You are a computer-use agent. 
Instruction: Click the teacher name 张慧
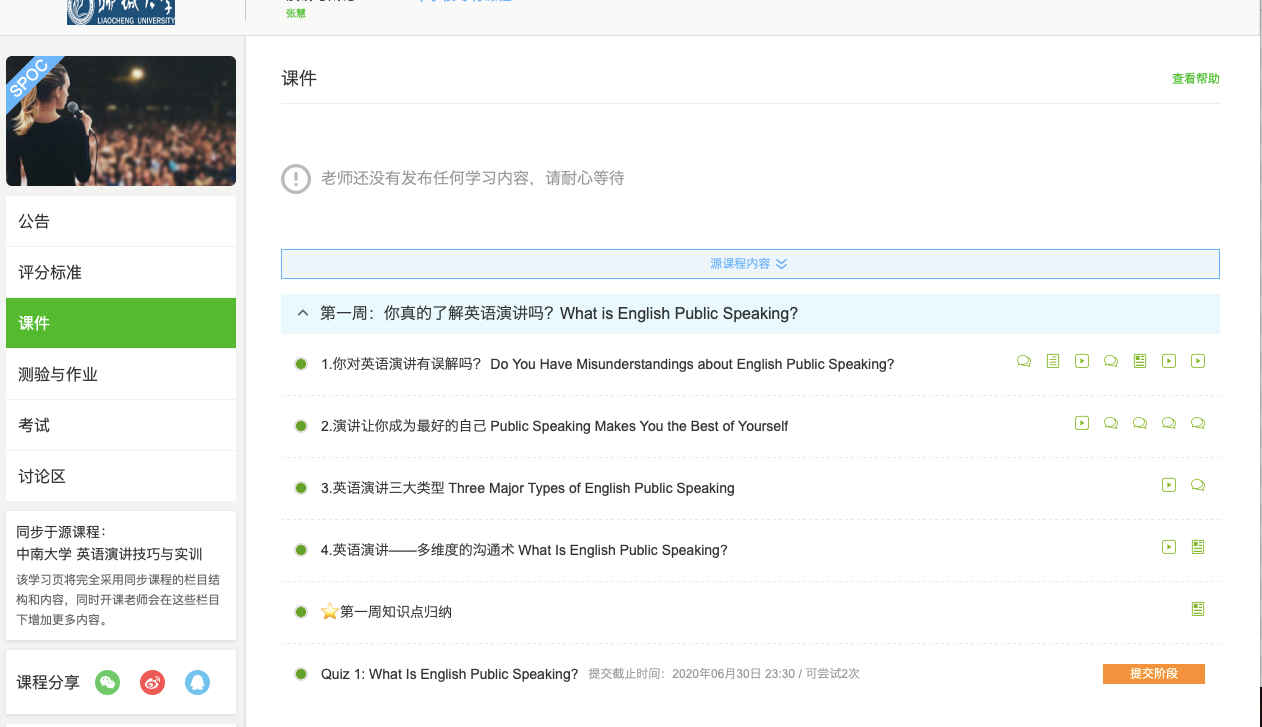pyautogui.click(x=296, y=13)
